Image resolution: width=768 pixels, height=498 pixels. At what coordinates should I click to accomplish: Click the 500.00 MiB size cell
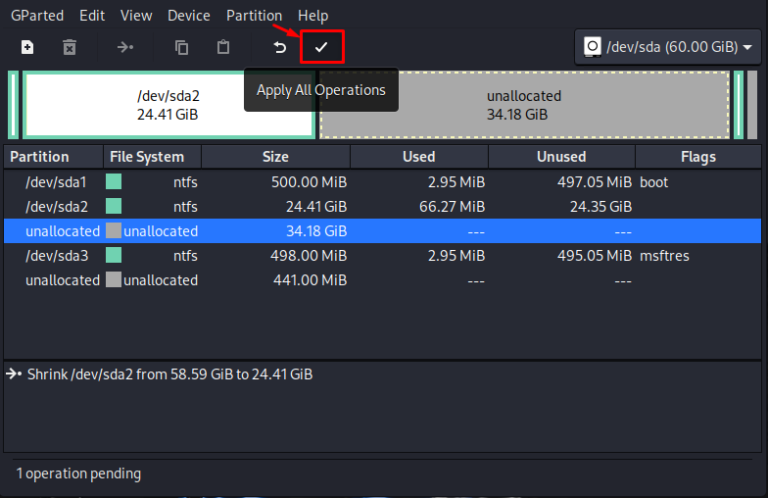309,182
